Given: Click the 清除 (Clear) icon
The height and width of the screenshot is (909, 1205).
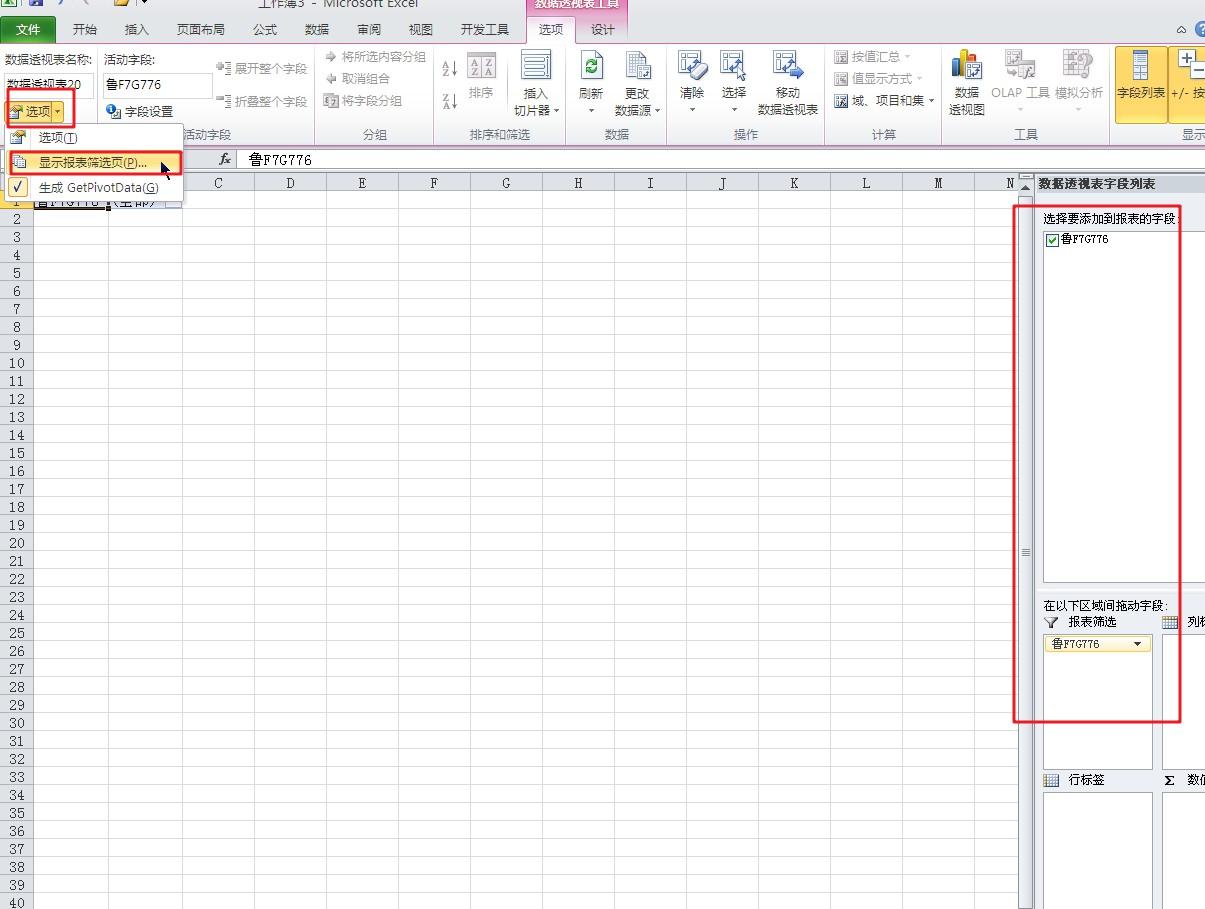Looking at the screenshot, I should (692, 66).
